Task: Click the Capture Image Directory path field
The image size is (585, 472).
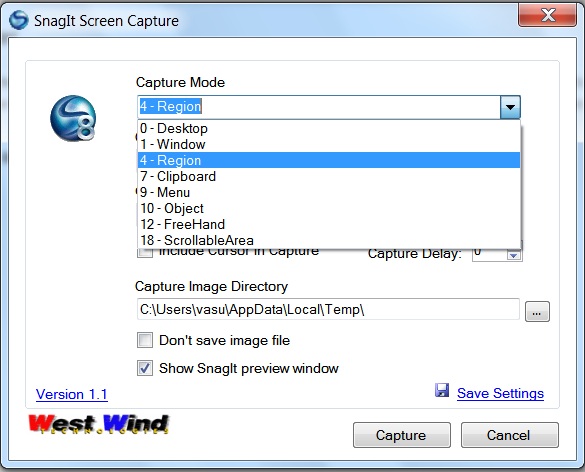Action: tap(328, 309)
